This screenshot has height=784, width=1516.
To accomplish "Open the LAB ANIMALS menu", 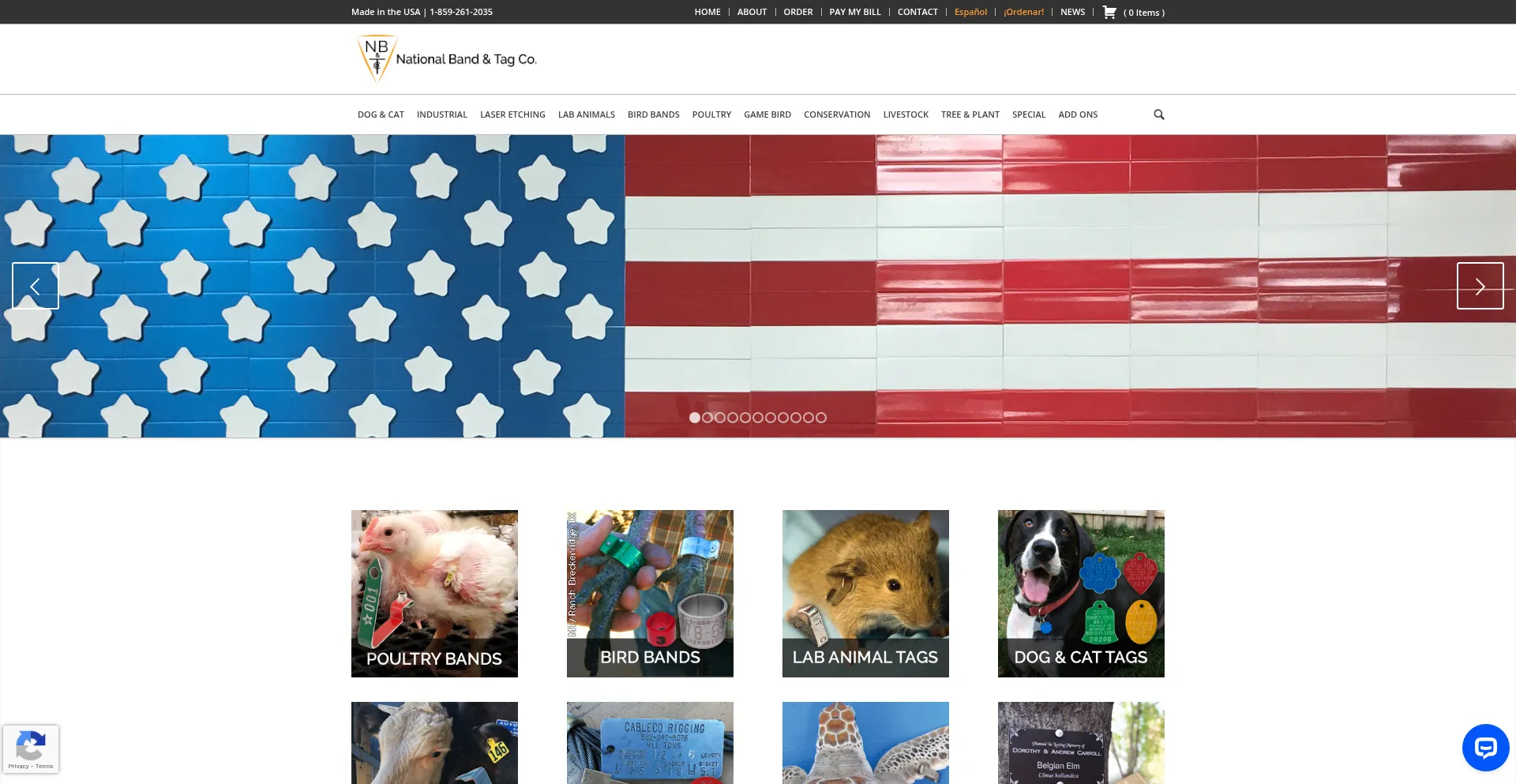I will pyautogui.click(x=587, y=114).
